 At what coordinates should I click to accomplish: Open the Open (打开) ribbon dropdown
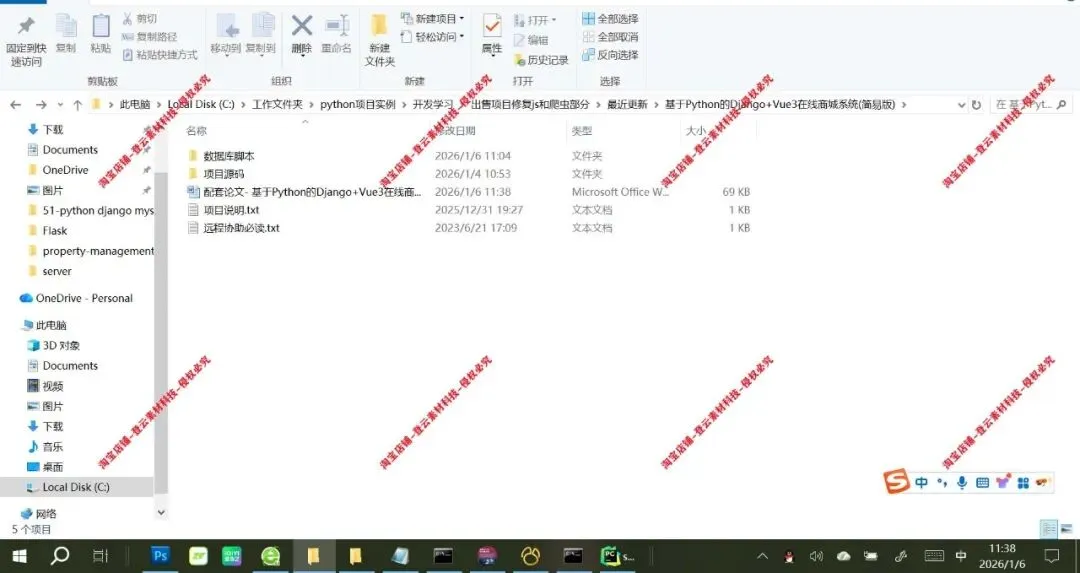535,20
